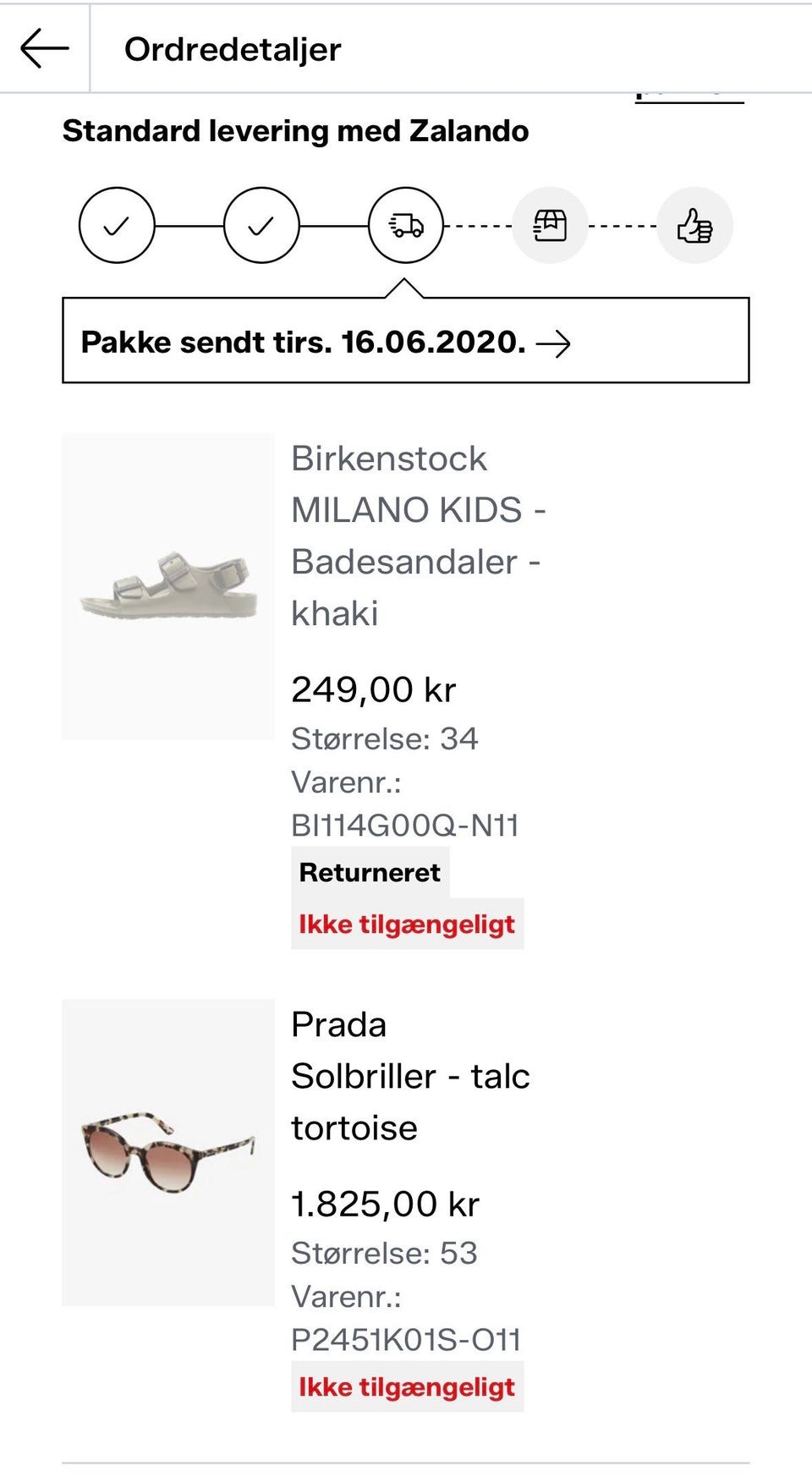Tap the back arrow icon

44,48
